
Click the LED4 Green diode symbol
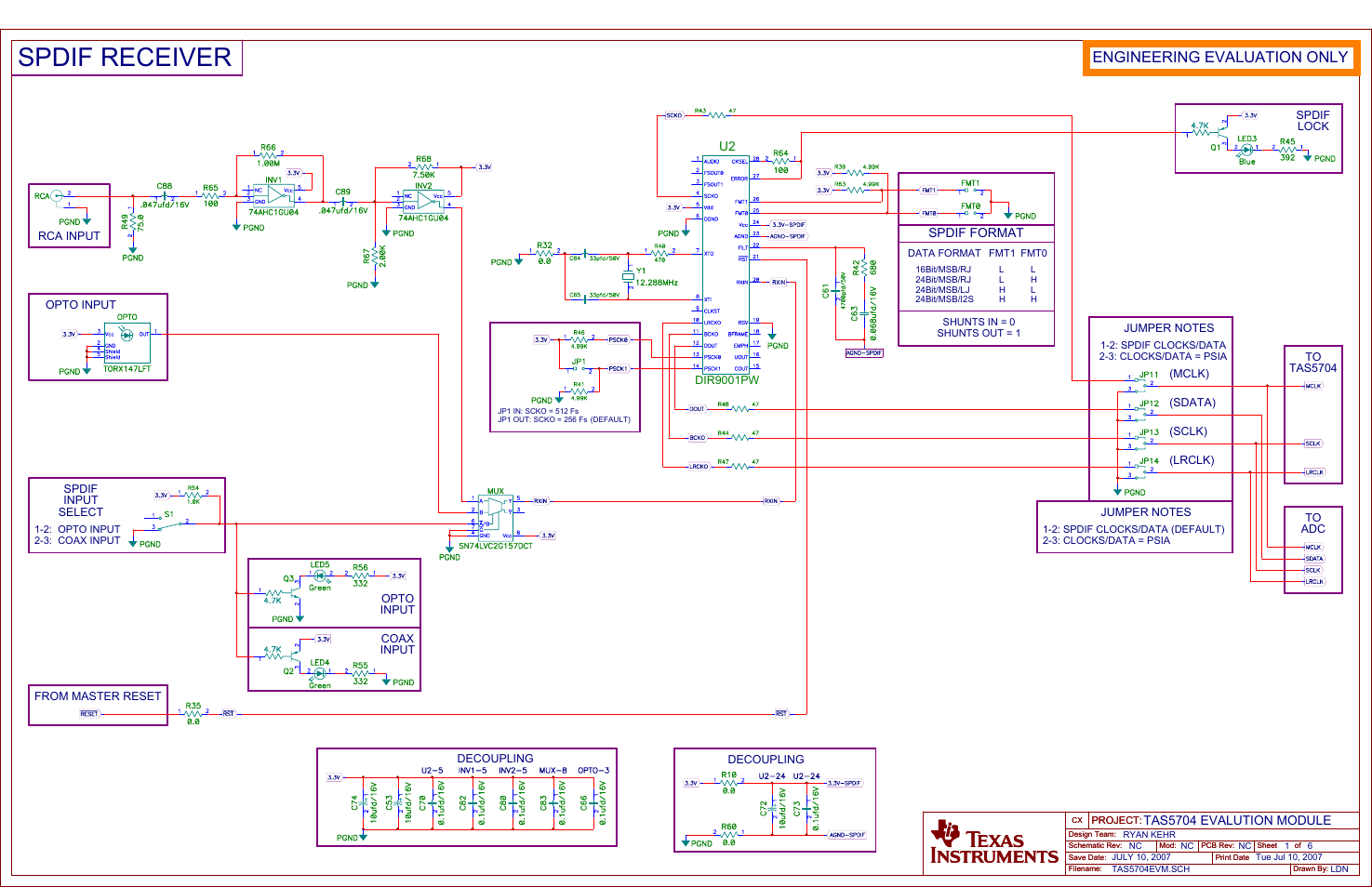(x=320, y=673)
